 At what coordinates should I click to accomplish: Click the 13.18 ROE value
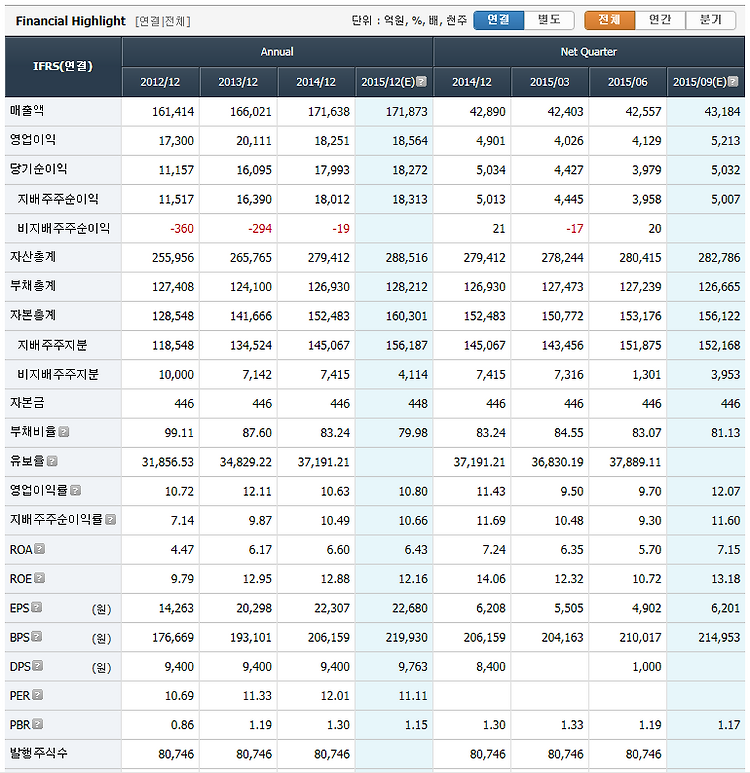tap(725, 579)
